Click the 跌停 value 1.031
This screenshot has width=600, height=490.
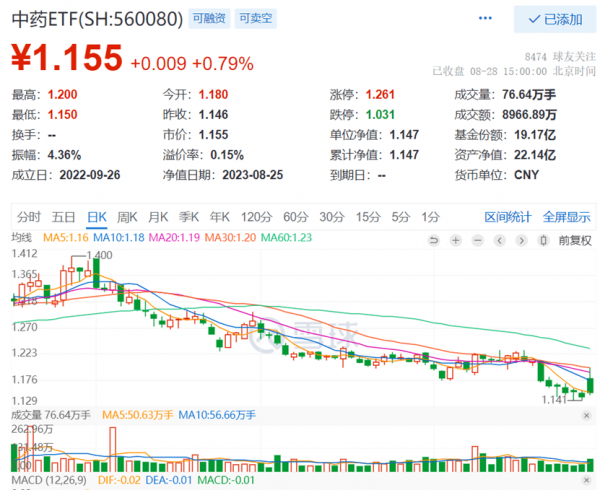coord(380,114)
